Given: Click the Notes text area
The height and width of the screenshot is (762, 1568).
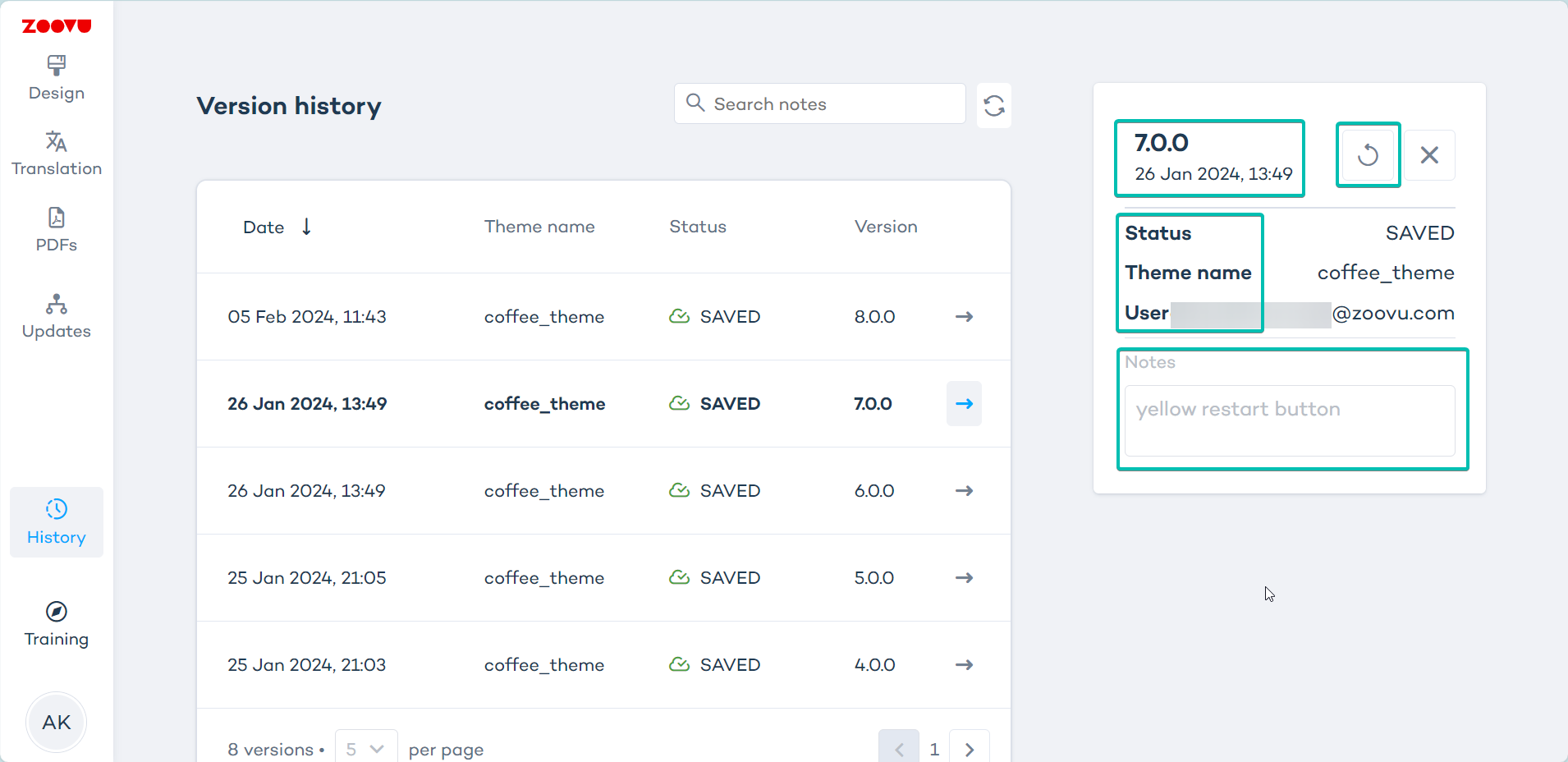Looking at the screenshot, I should click(x=1289, y=420).
